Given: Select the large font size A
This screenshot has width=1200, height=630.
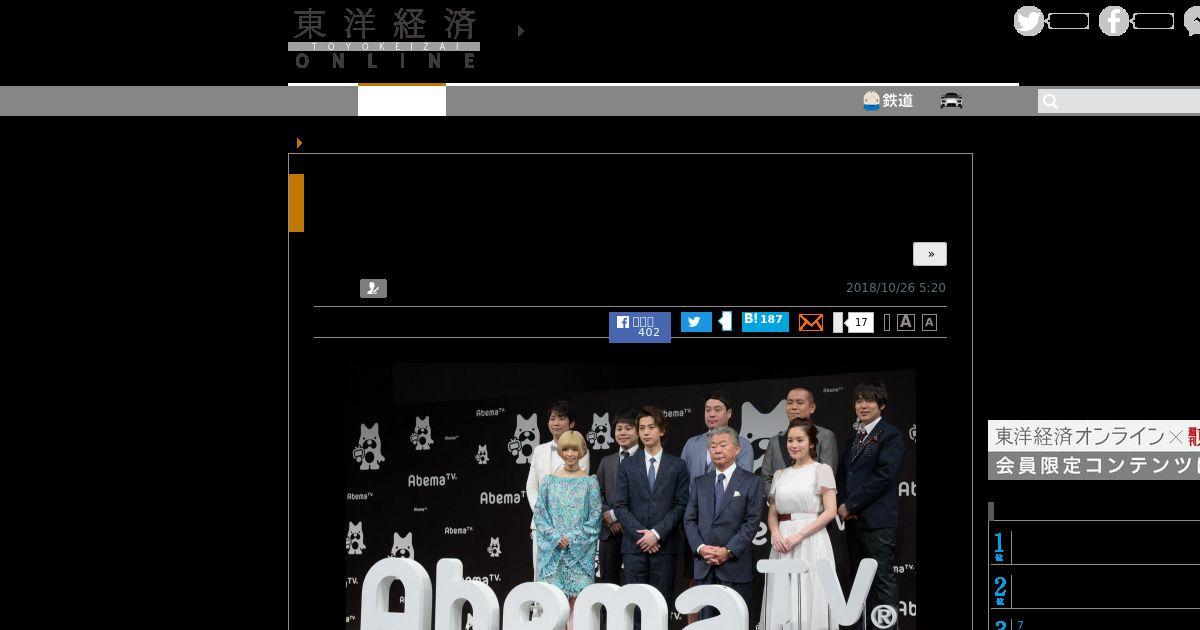Looking at the screenshot, I should click(x=906, y=322).
